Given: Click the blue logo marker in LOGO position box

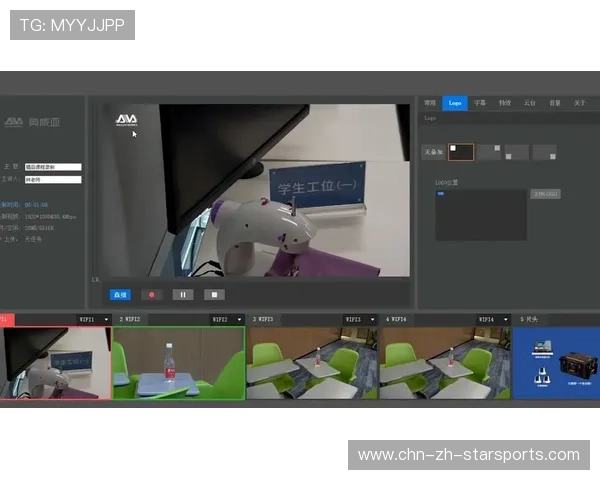Looking at the screenshot, I should tap(441, 194).
